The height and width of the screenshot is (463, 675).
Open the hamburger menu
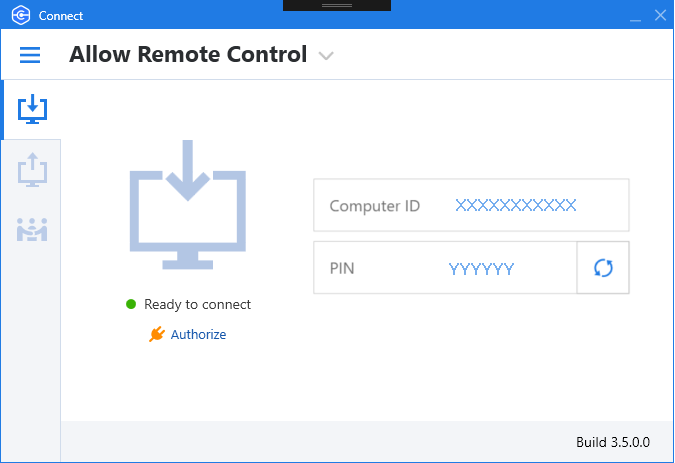tap(30, 55)
